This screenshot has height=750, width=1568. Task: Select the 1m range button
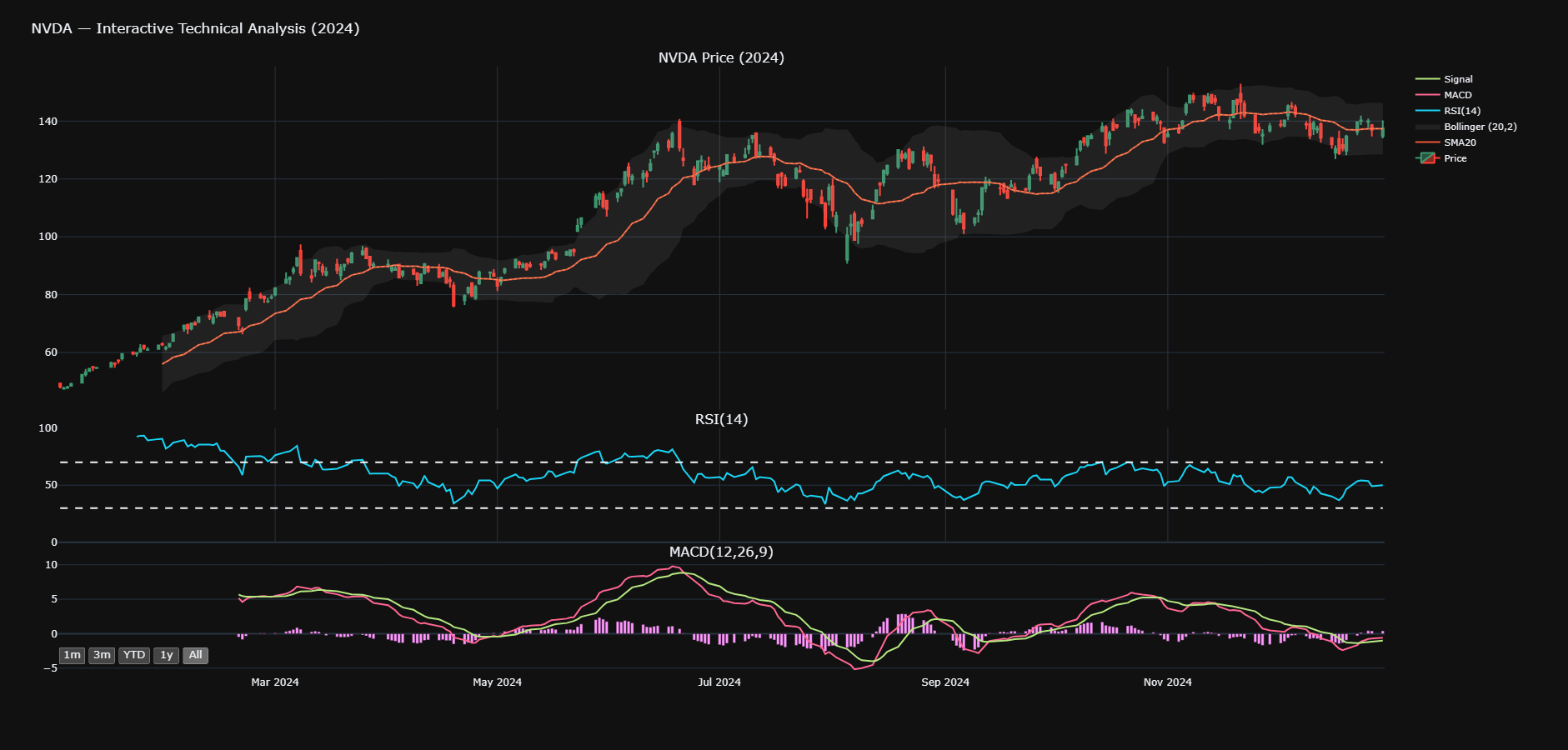73,655
